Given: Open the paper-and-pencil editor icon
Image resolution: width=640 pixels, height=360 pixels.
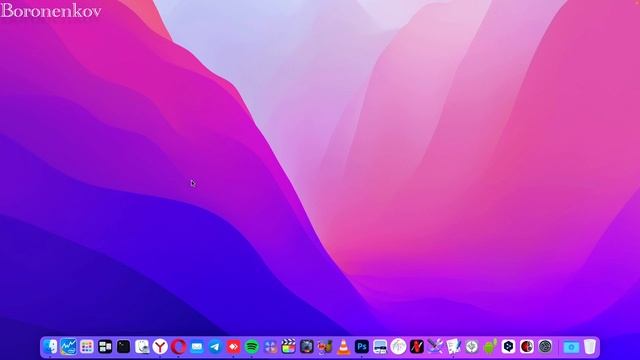Looking at the screenshot, I should pos(453,347).
